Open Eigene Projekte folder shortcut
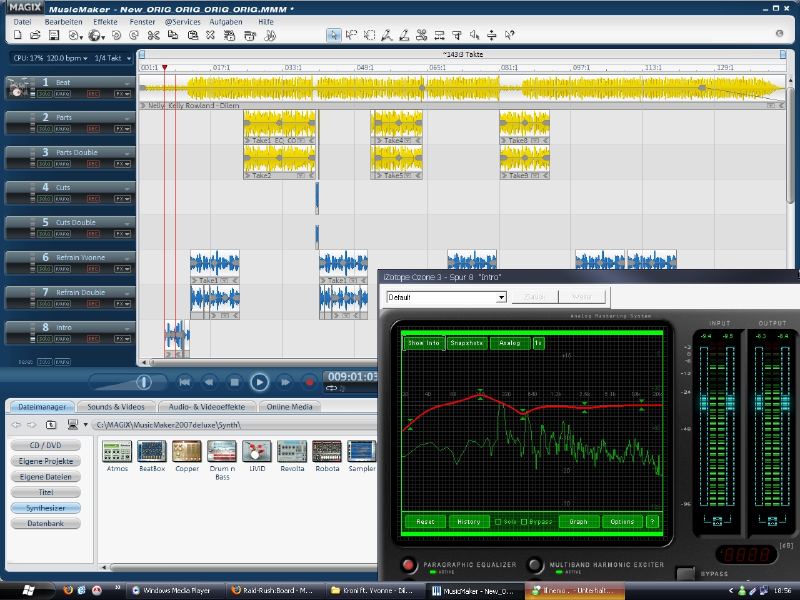Image resolution: width=800 pixels, height=600 pixels. [x=45, y=461]
